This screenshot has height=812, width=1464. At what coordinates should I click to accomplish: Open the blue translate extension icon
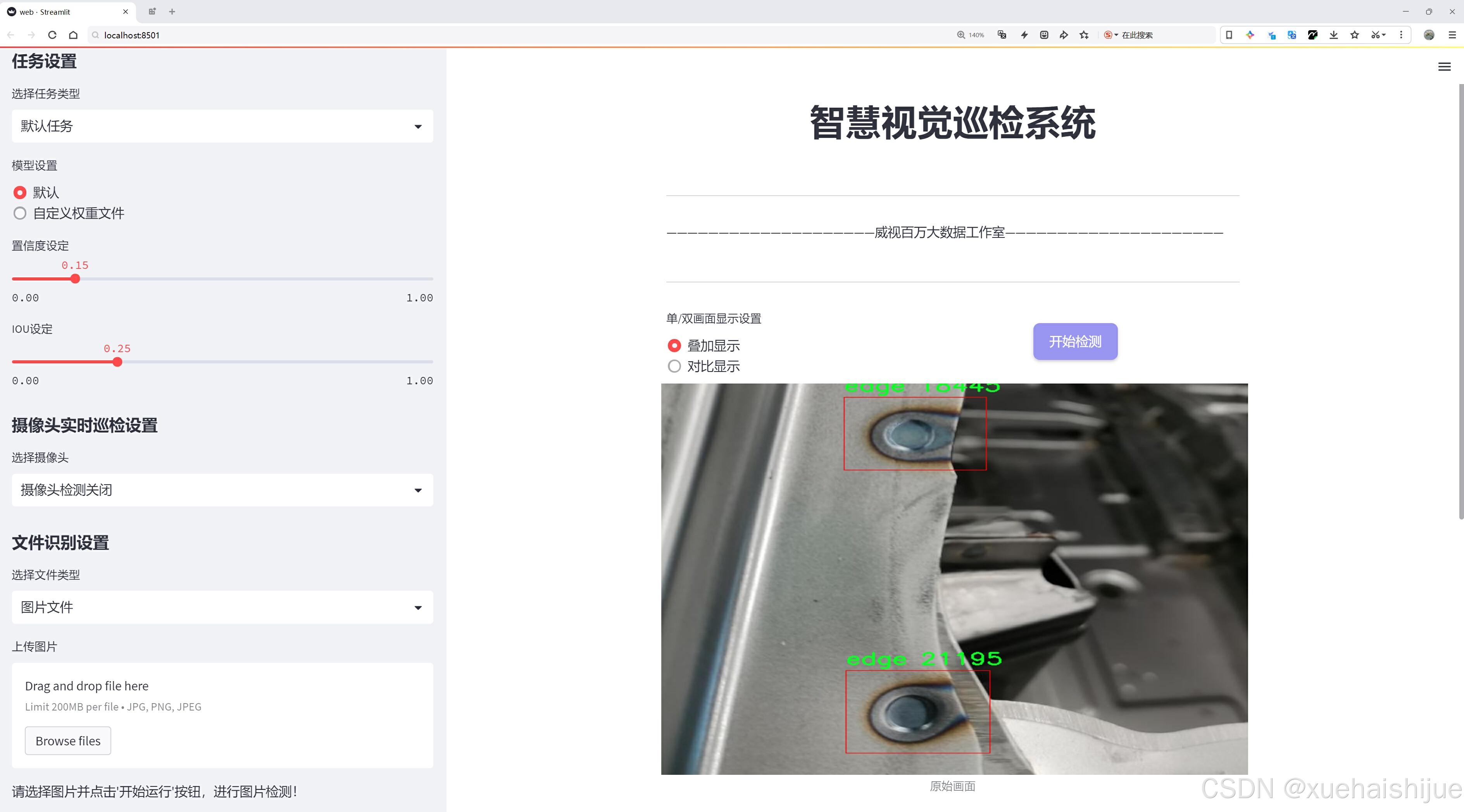coord(1292,35)
